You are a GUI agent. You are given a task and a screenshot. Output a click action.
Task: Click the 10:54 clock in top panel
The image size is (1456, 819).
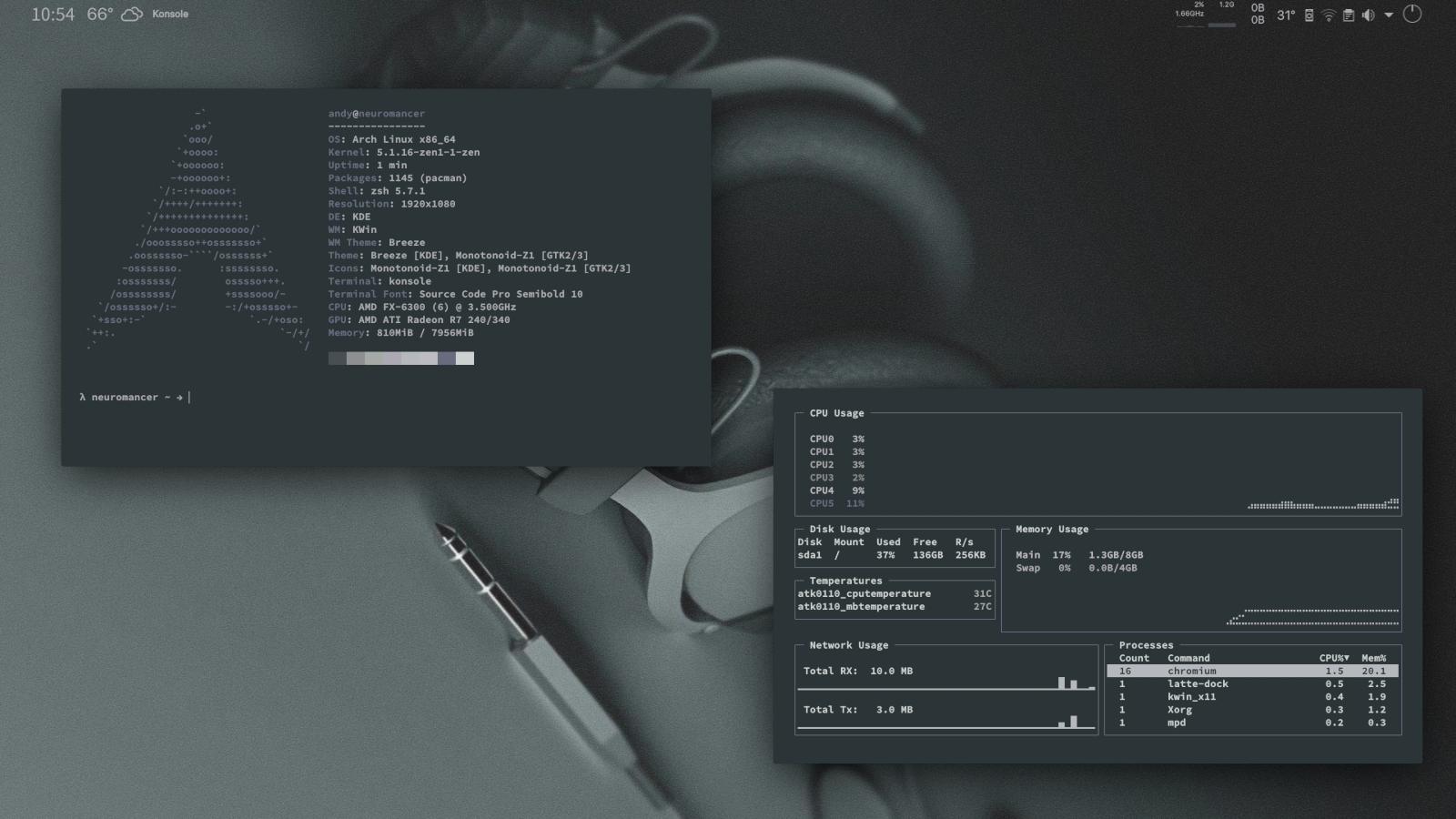coord(53,15)
